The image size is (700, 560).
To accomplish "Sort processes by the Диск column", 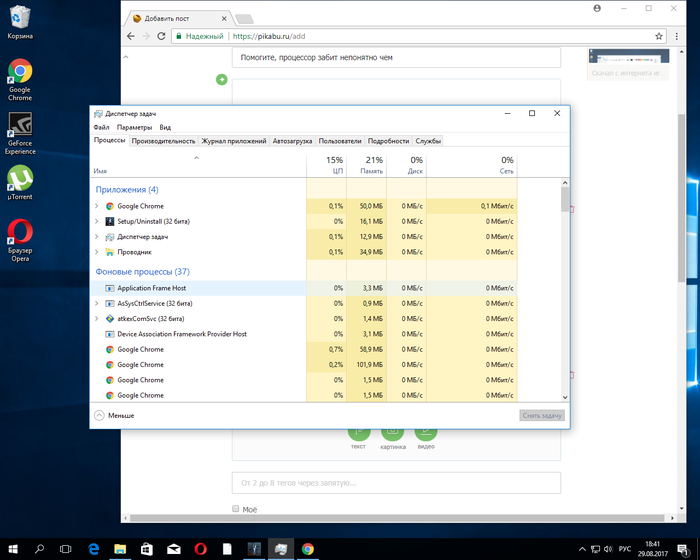I will point(407,165).
